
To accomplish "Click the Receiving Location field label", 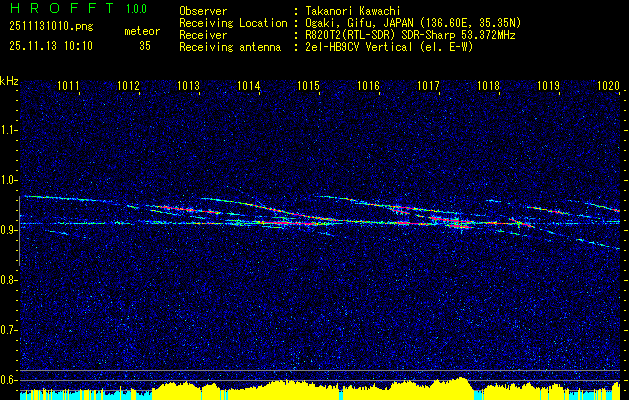I will [x=233, y=23].
